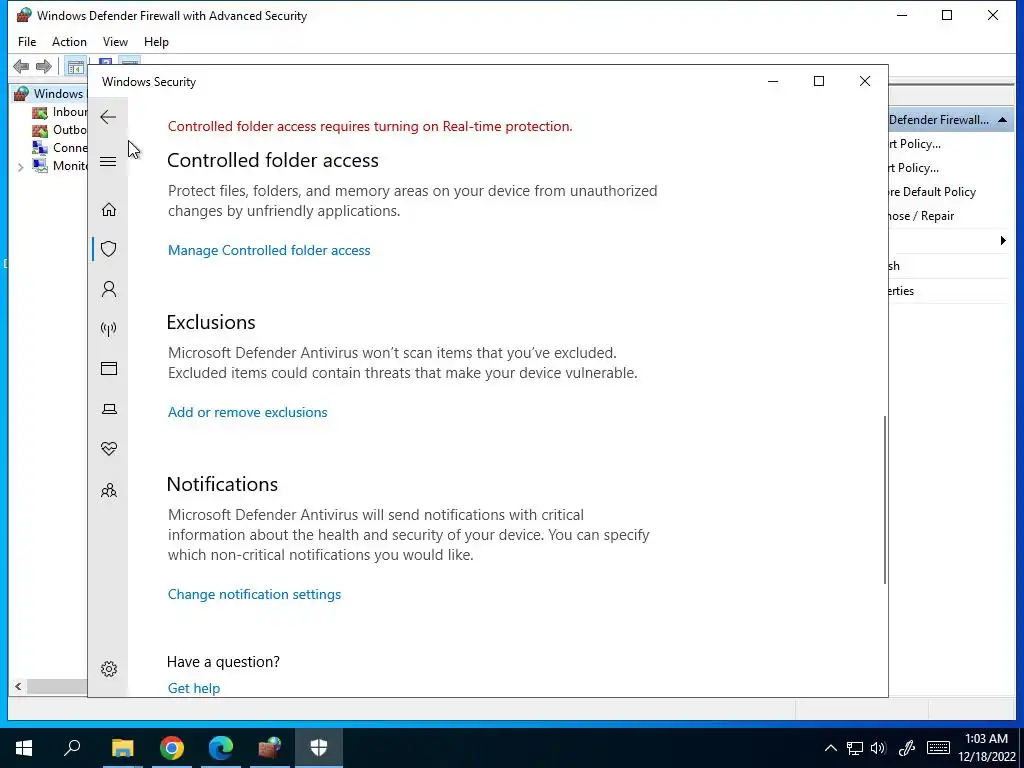Launch Microsoft Edge from the taskbar
The height and width of the screenshot is (768, 1024).
221,748
